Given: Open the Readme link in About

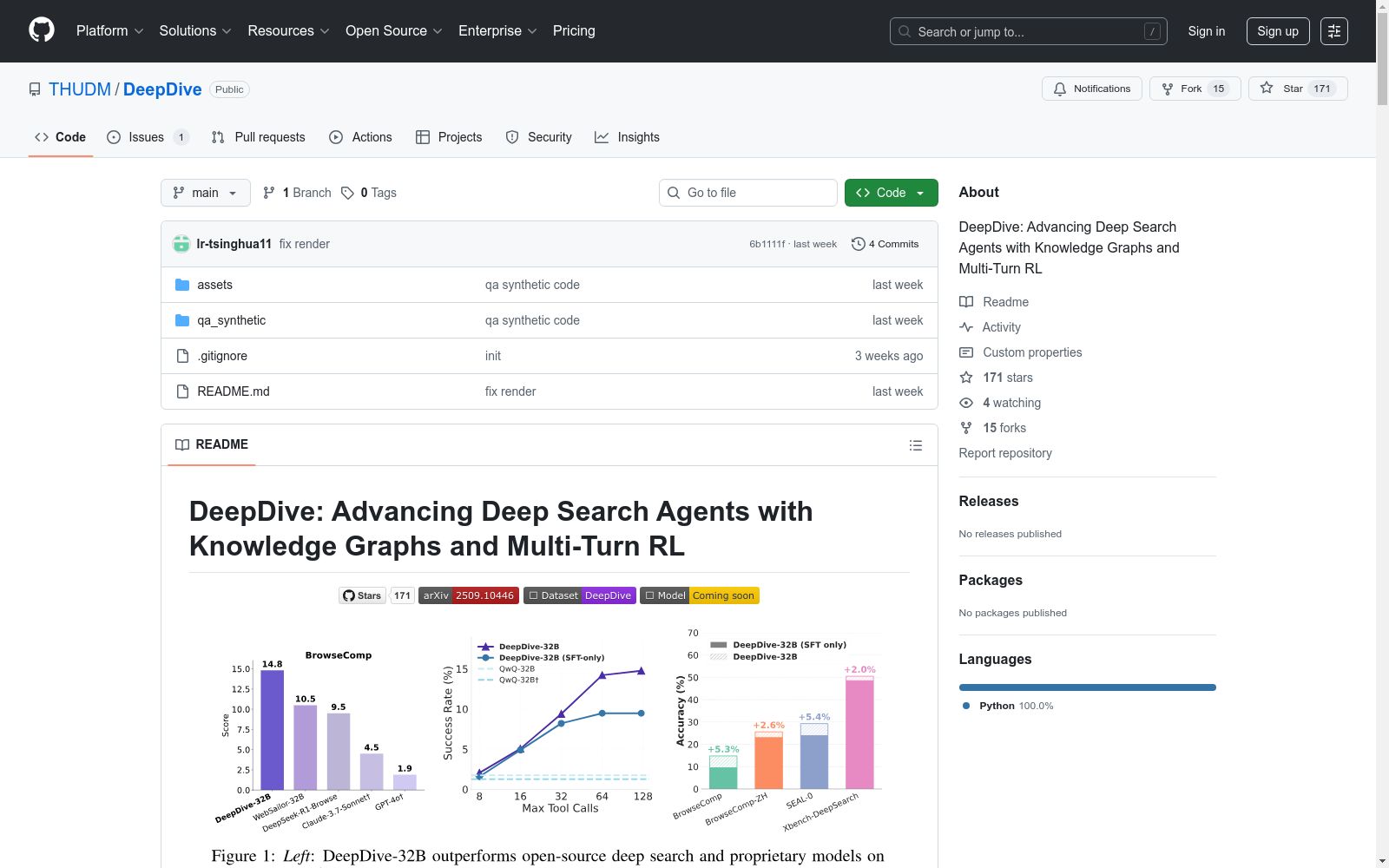Looking at the screenshot, I should click(994, 302).
